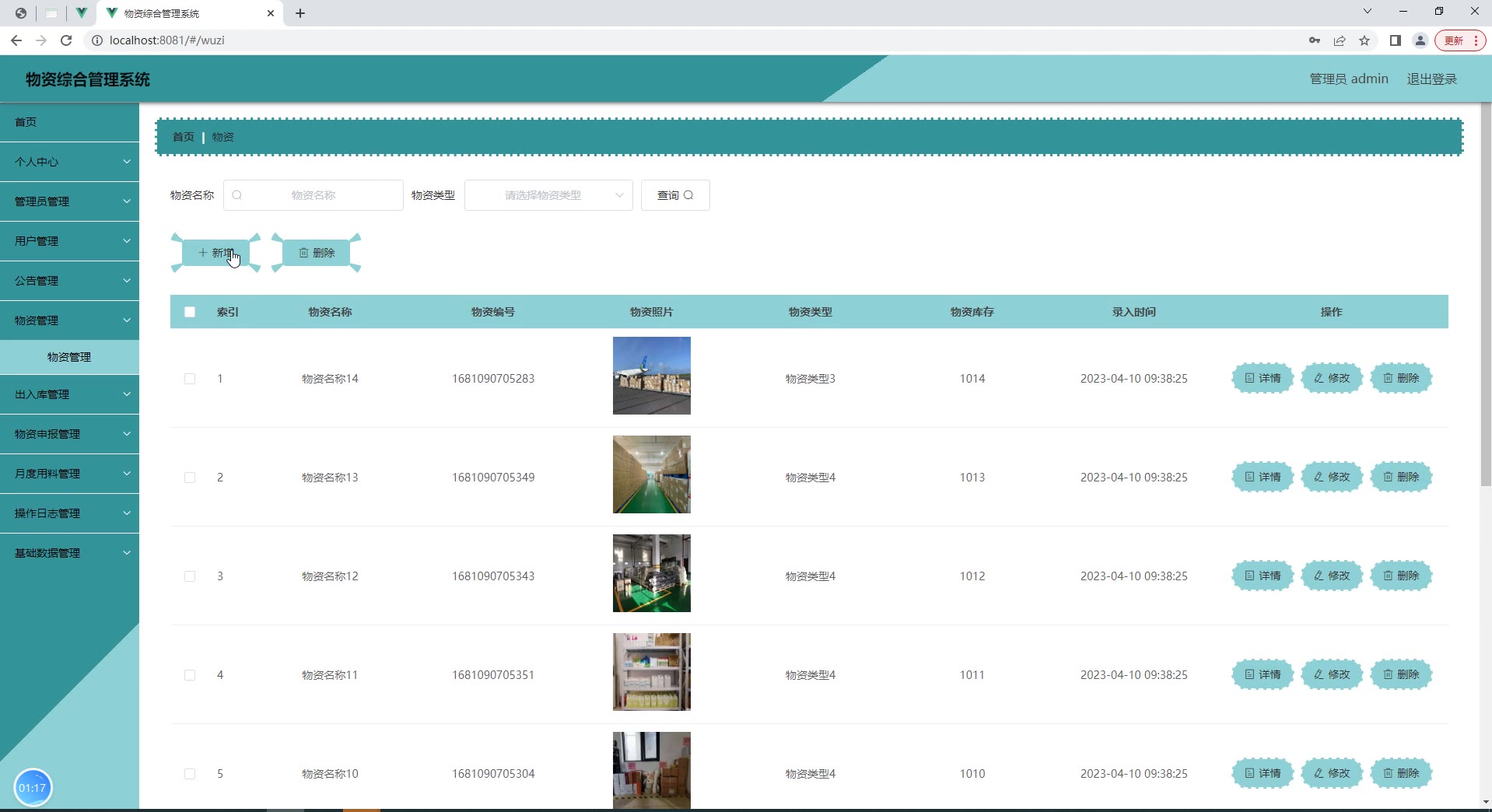1492x812 pixels.
Task: Reload the page with refresh icon
Action: (x=66, y=40)
